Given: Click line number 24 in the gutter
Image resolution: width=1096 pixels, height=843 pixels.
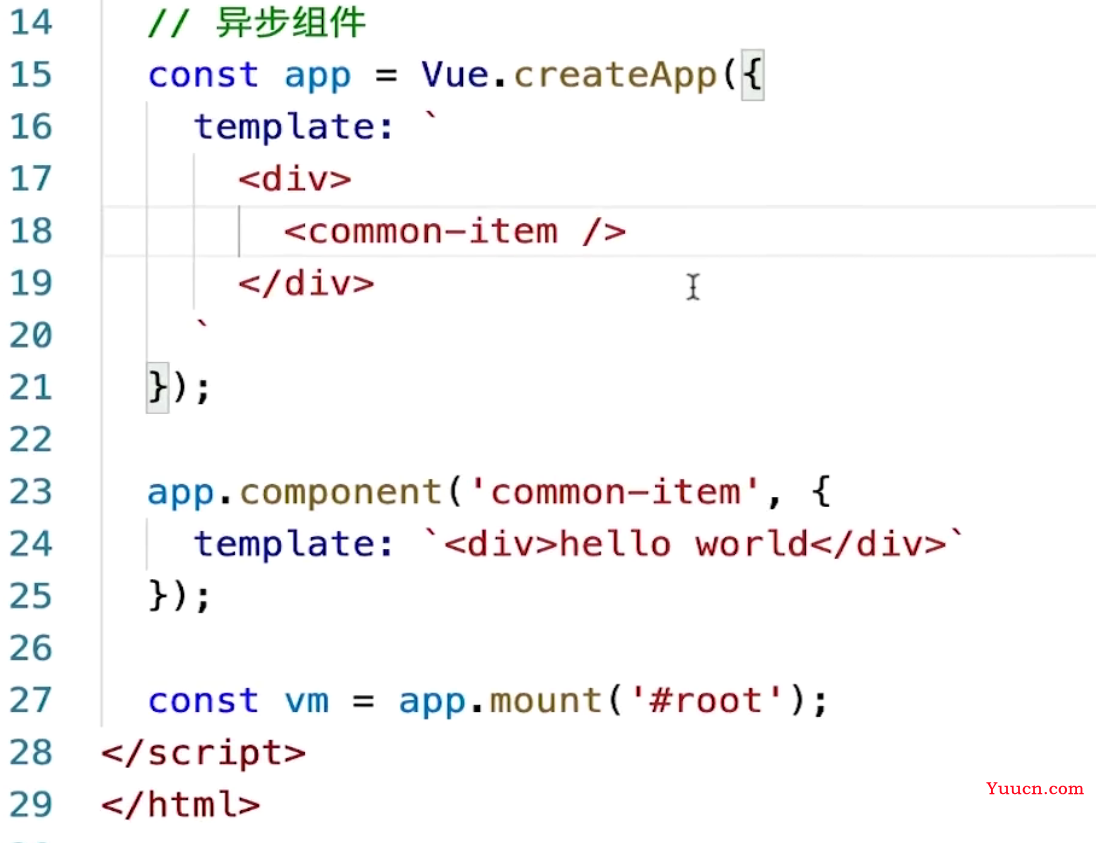Looking at the screenshot, I should tap(31, 545).
